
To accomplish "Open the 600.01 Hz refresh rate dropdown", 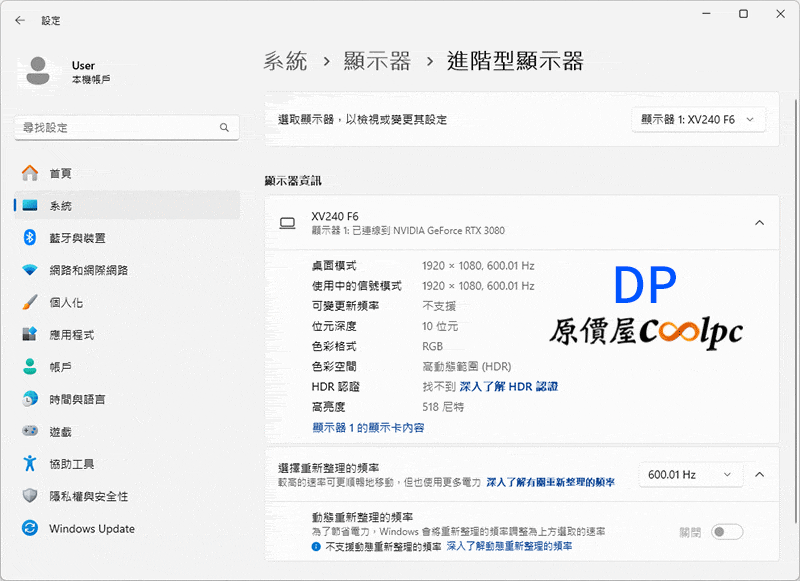I will [688, 474].
